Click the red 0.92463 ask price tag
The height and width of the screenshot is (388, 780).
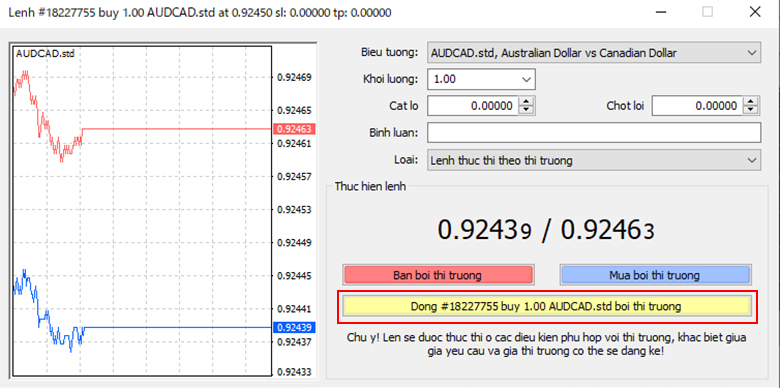coord(294,129)
